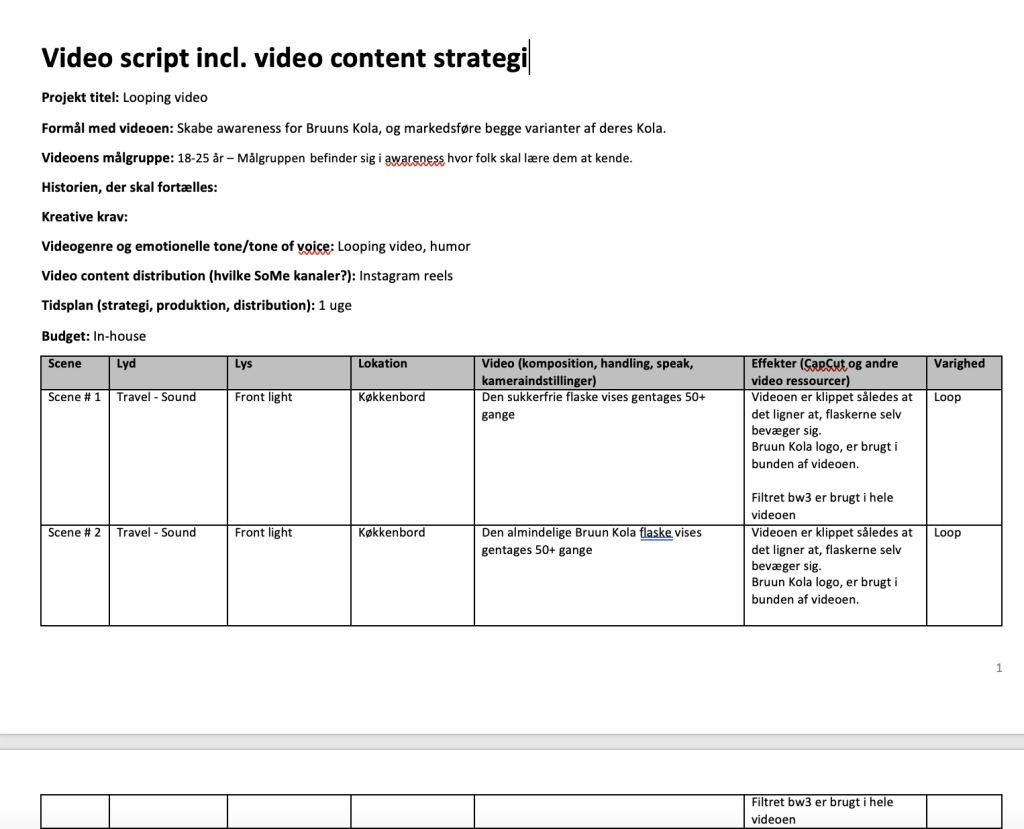Click "Filtret bw3 er brugt" on the second page
The height and width of the screenshot is (829, 1024).
pos(808,802)
